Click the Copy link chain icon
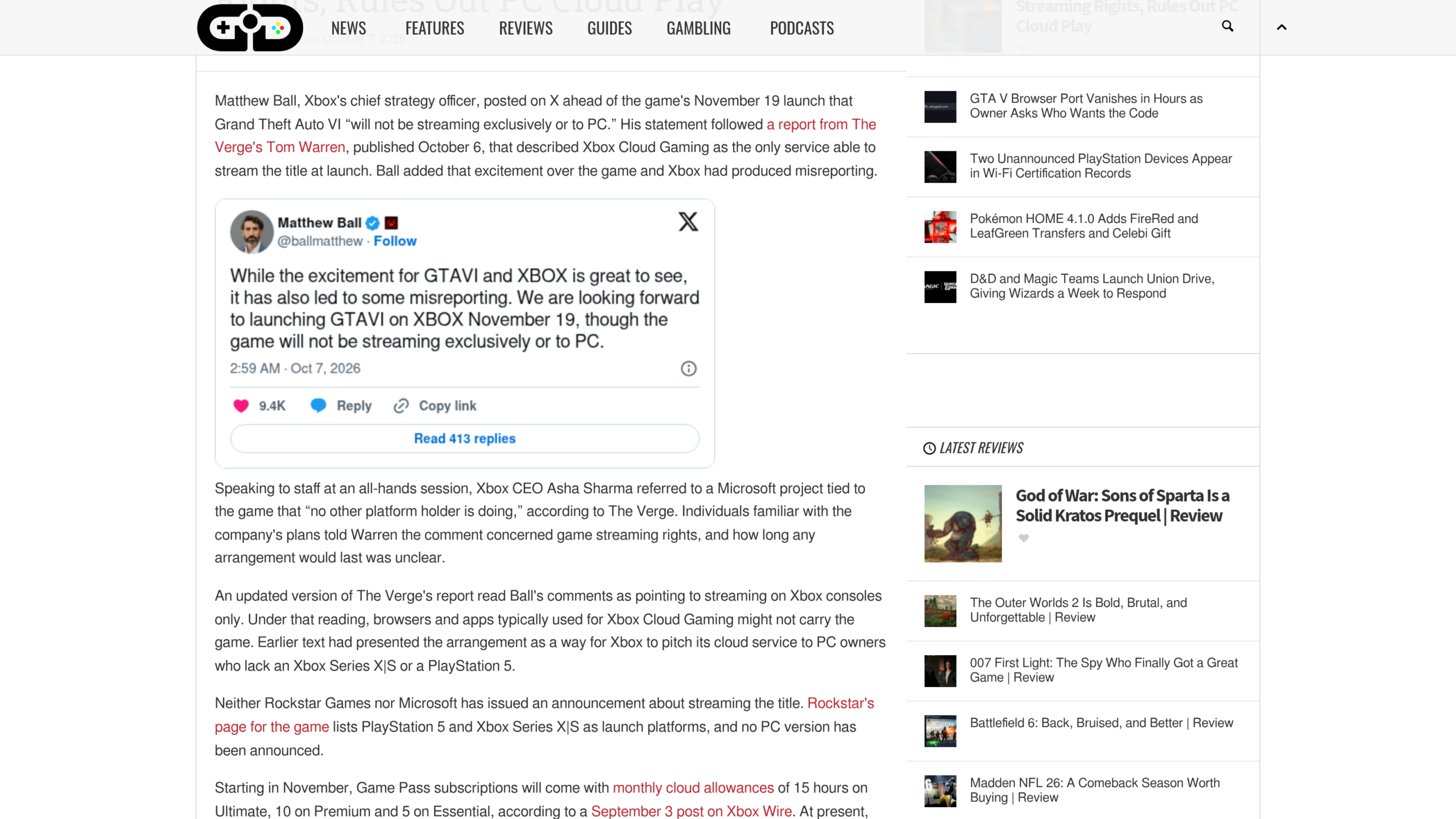Image resolution: width=1456 pixels, height=819 pixels. pos(402,406)
